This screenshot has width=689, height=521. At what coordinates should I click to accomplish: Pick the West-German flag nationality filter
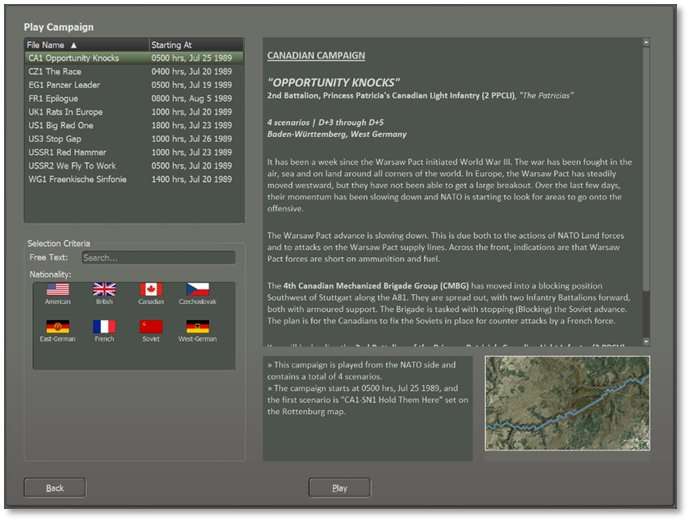point(197,327)
